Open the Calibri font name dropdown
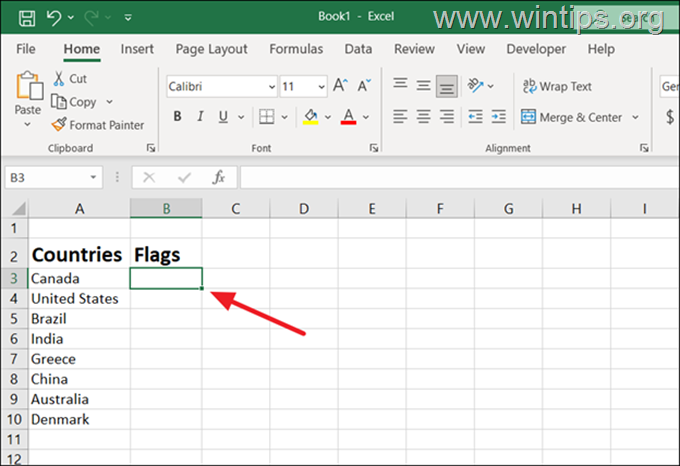The width and height of the screenshot is (680, 466). [270, 87]
